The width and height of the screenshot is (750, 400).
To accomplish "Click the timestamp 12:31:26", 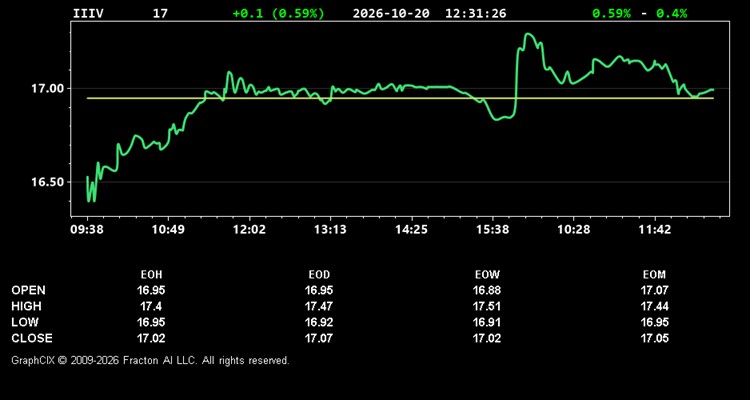I will (x=475, y=13).
